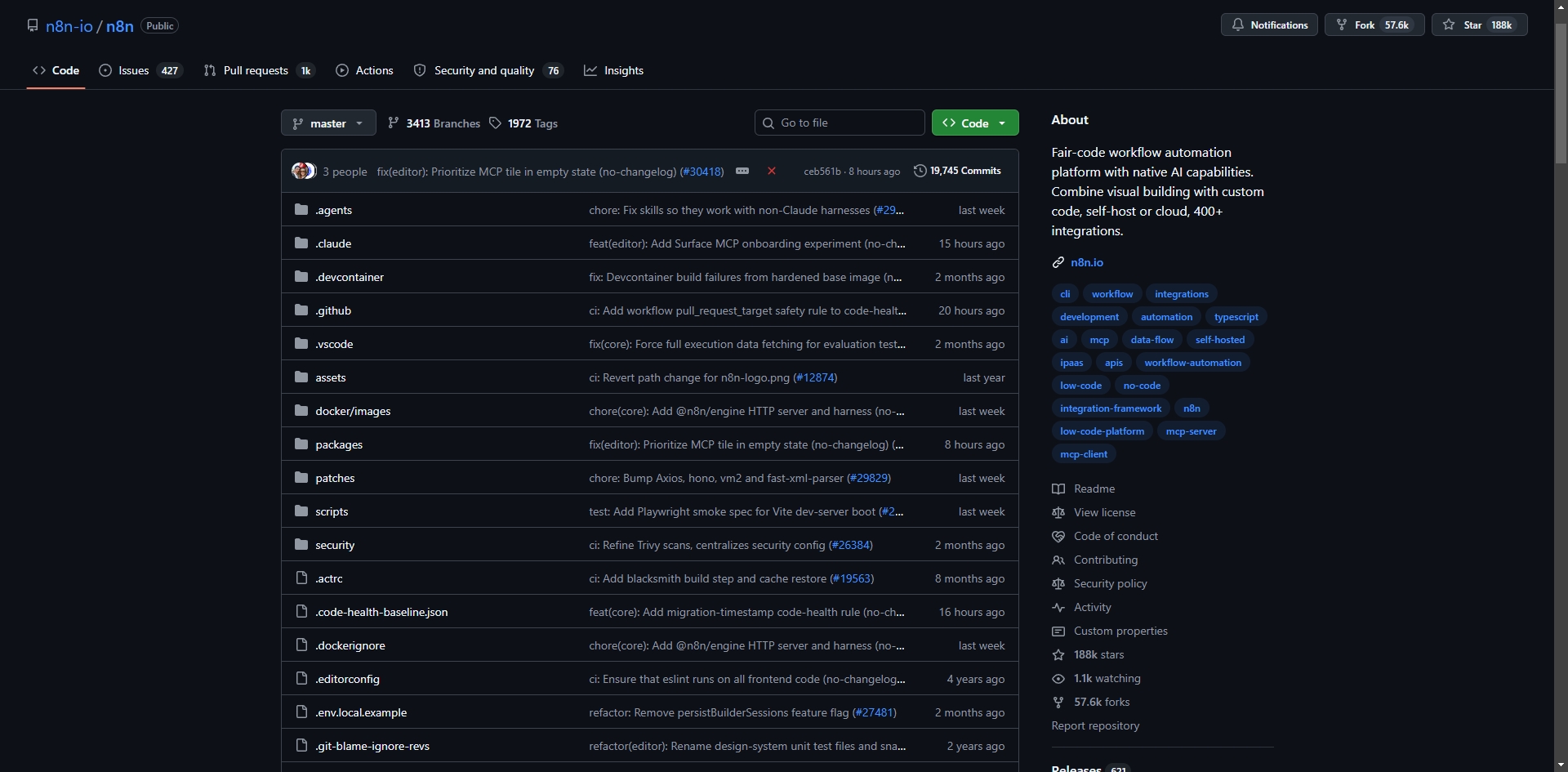Open the Actions tab
This screenshot has height=772, width=1568.
[x=364, y=70]
